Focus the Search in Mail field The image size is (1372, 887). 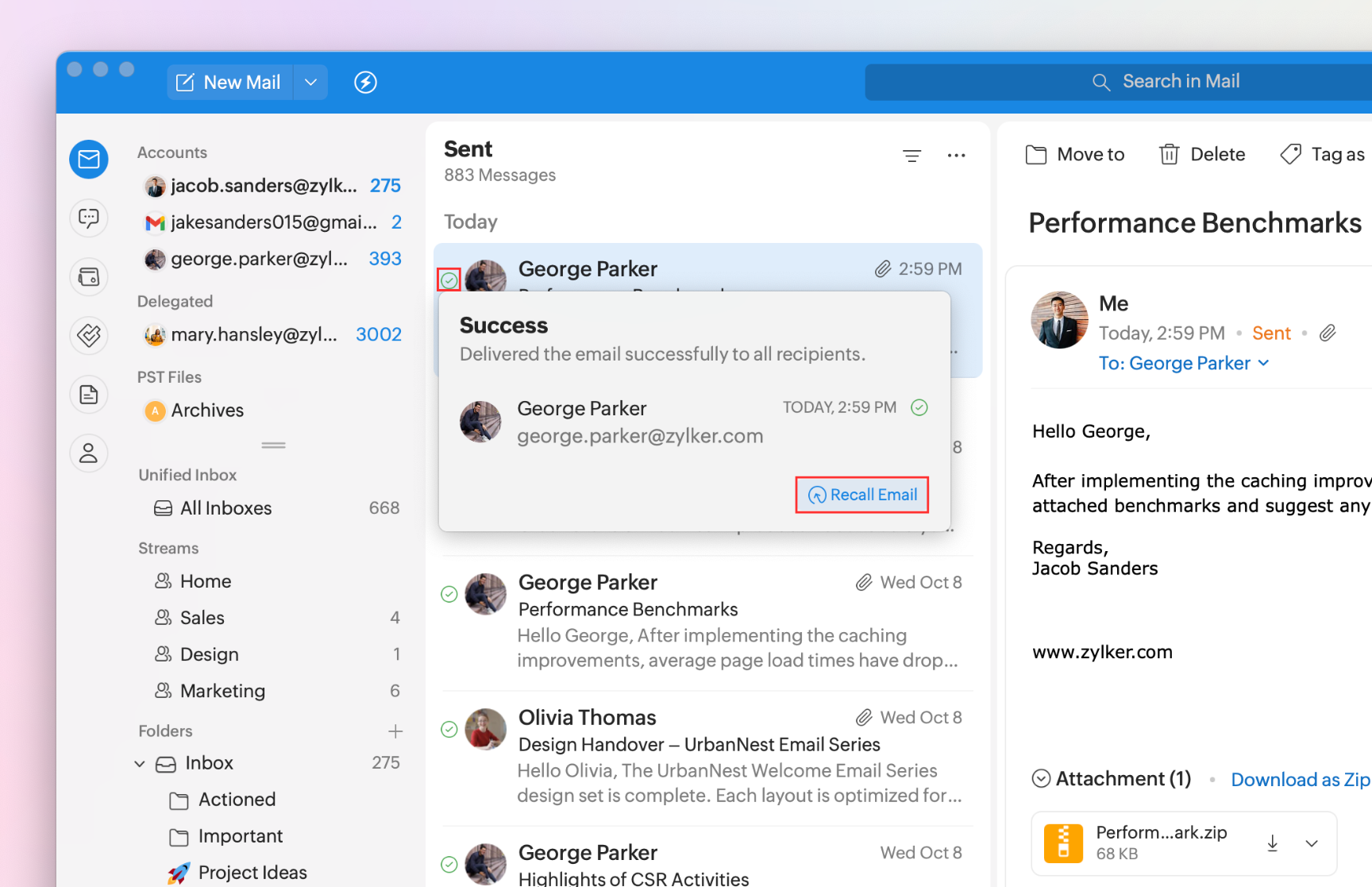point(1180,82)
